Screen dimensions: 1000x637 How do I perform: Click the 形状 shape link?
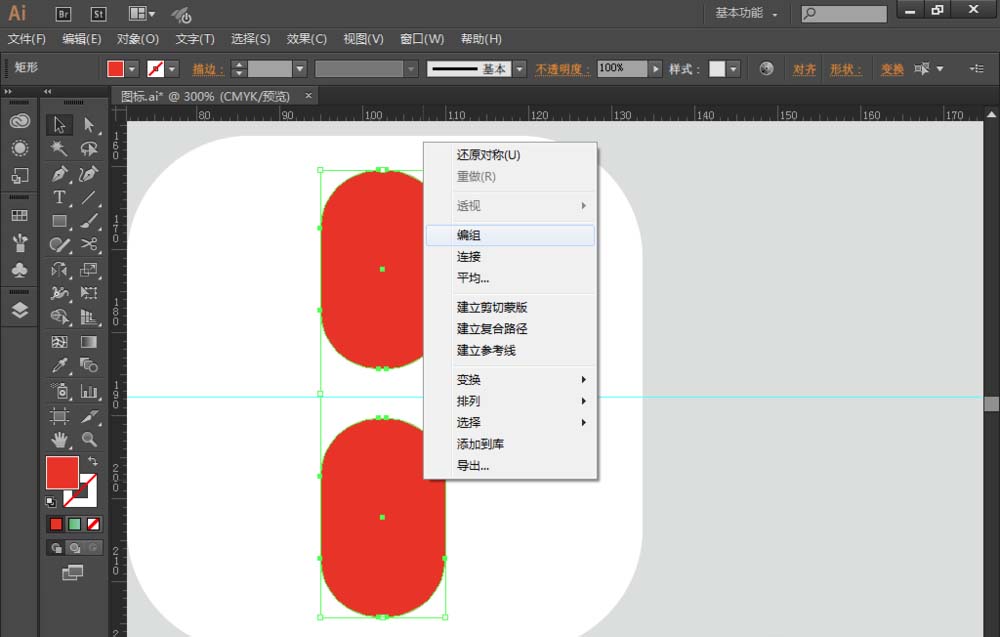click(x=846, y=69)
